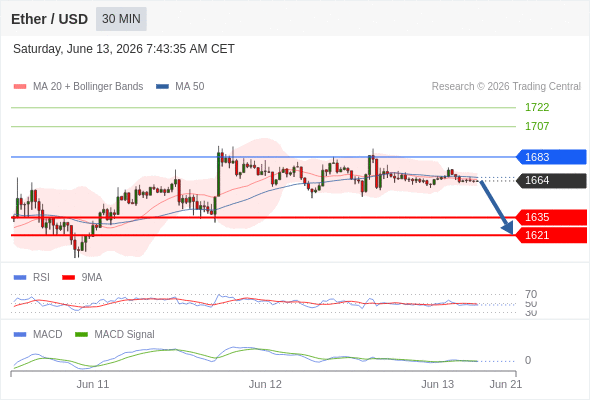Click the Ether / USD title

point(49,19)
